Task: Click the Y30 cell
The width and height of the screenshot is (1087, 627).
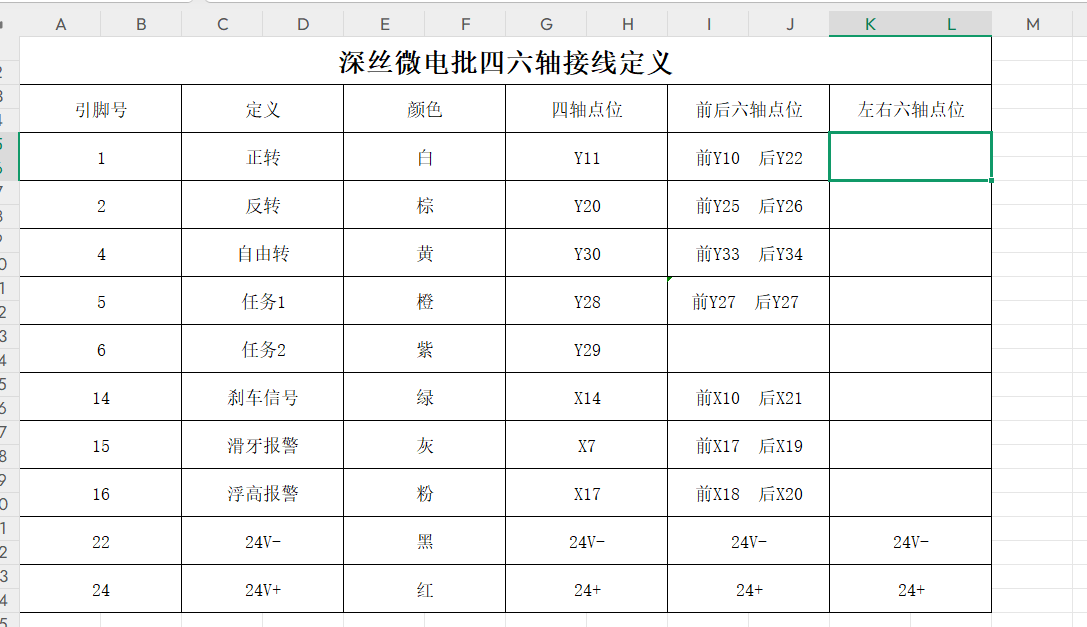Action: (586, 253)
